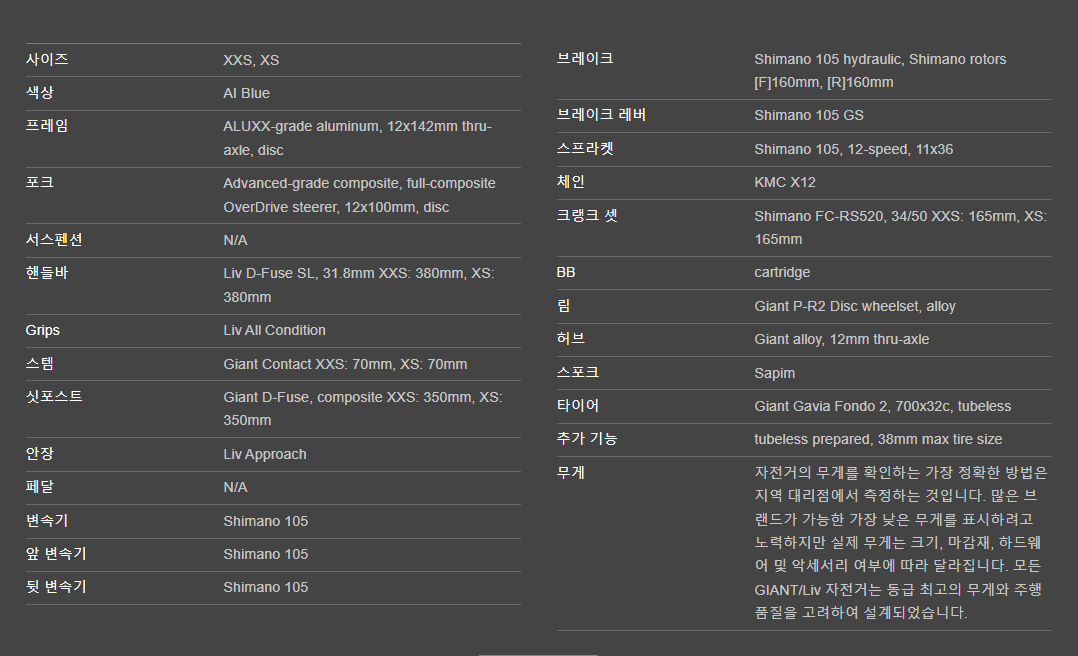Select 'Shimano 105, 12-speed, 11x36' sprocket value
The image size is (1078, 656).
[x=853, y=149]
